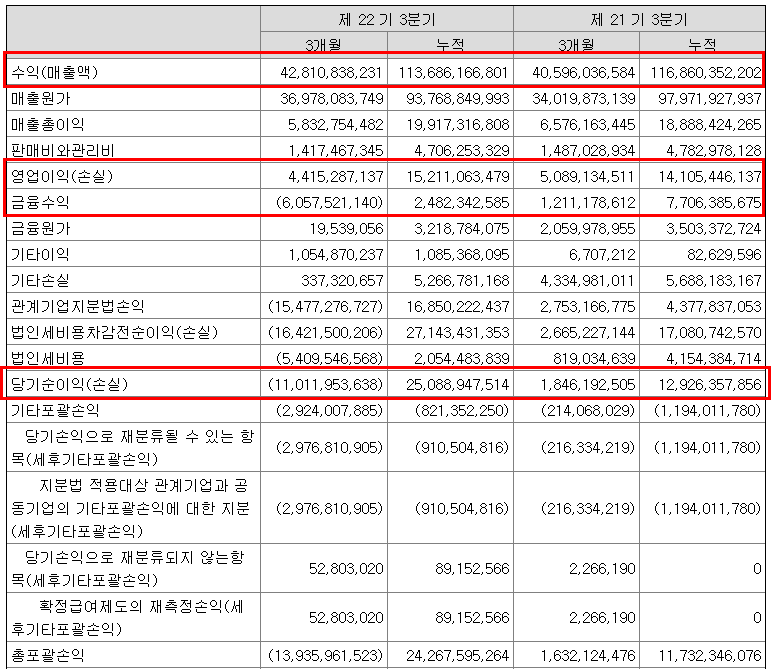
Task: Select other loss value 4,334,981,011
Action: point(587,281)
